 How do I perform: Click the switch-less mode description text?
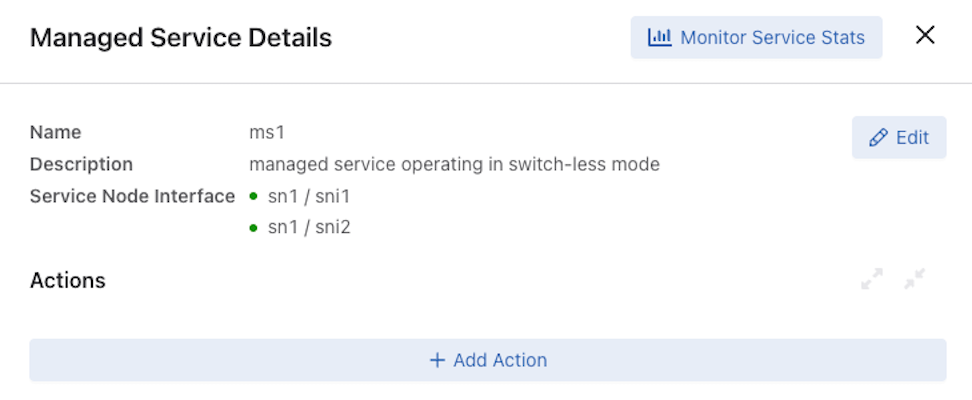[454, 164]
